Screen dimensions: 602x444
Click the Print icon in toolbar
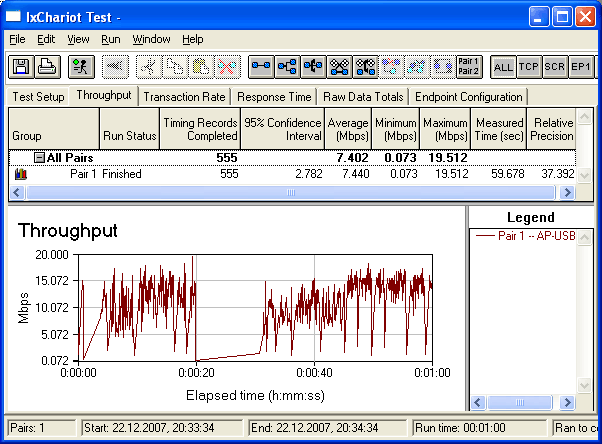pos(48,67)
